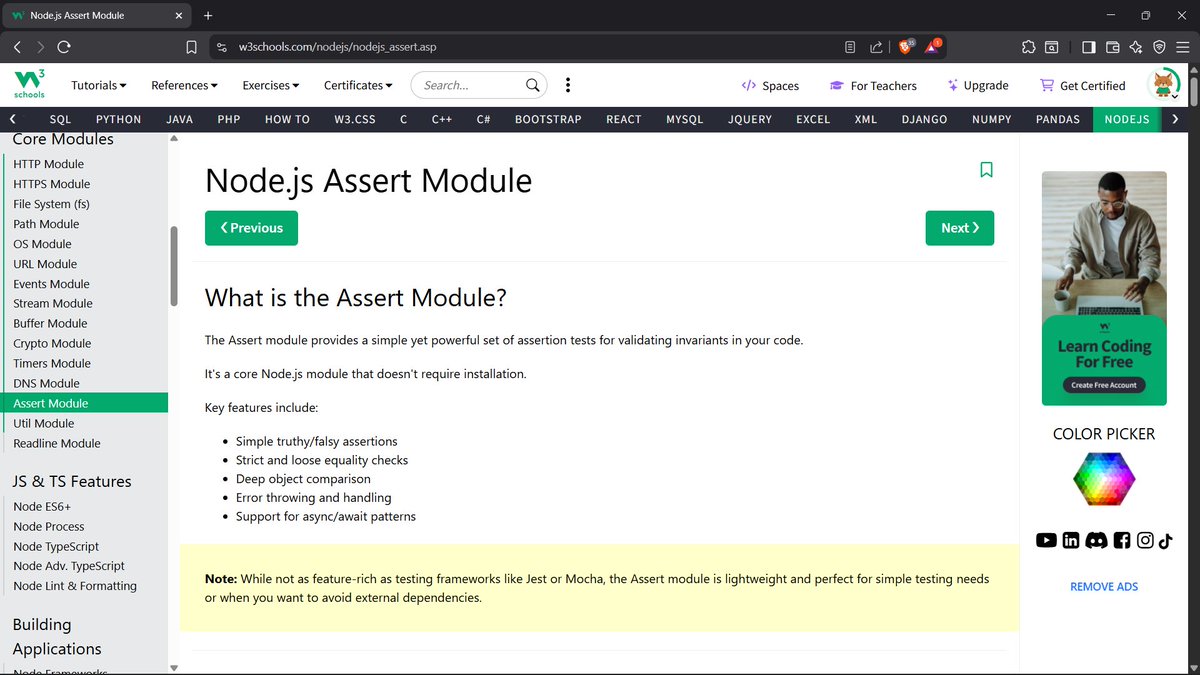Click the Upgrade link
Image resolution: width=1200 pixels, height=675 pixels.
click(x=977, y=85)
